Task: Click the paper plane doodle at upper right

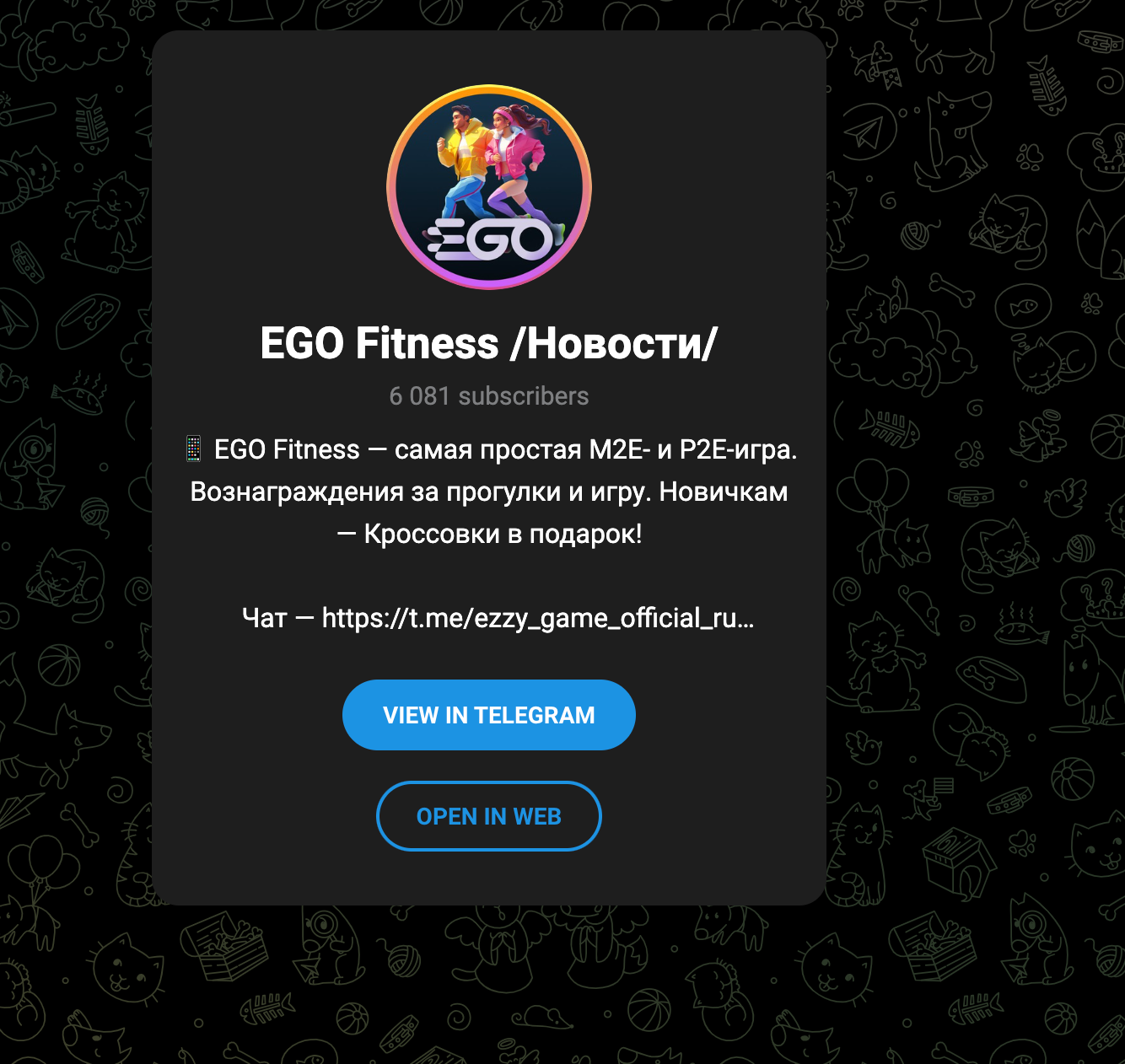Action: [864, 132]
